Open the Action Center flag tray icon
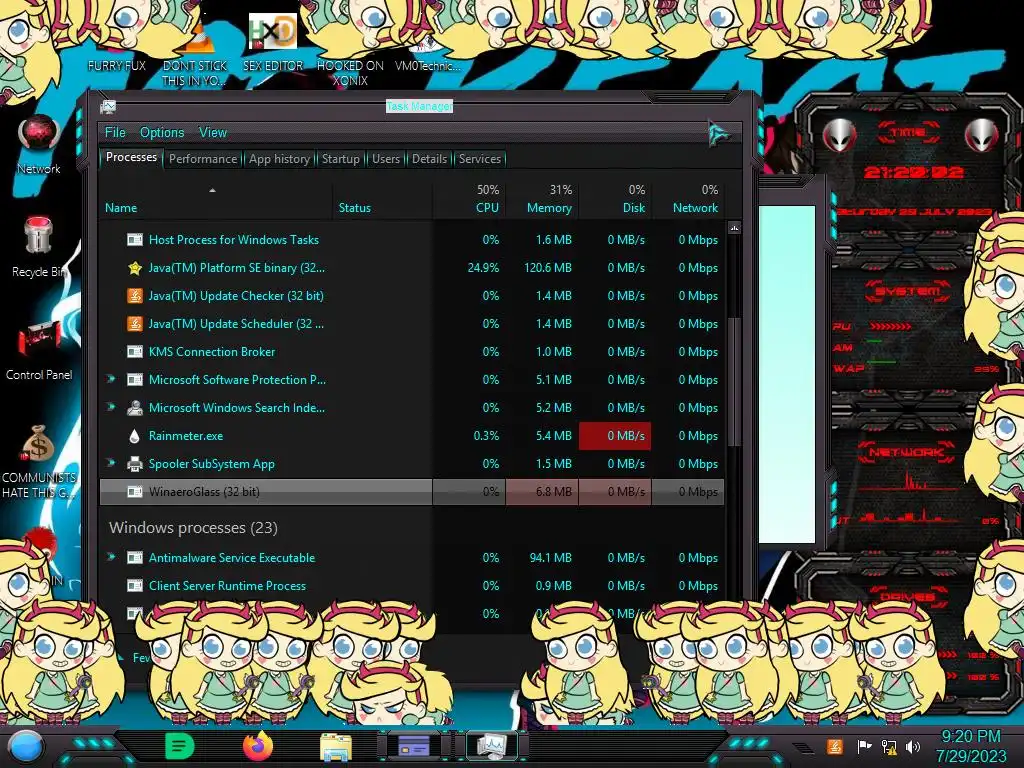1024x768 pixels. click(864, 746)
